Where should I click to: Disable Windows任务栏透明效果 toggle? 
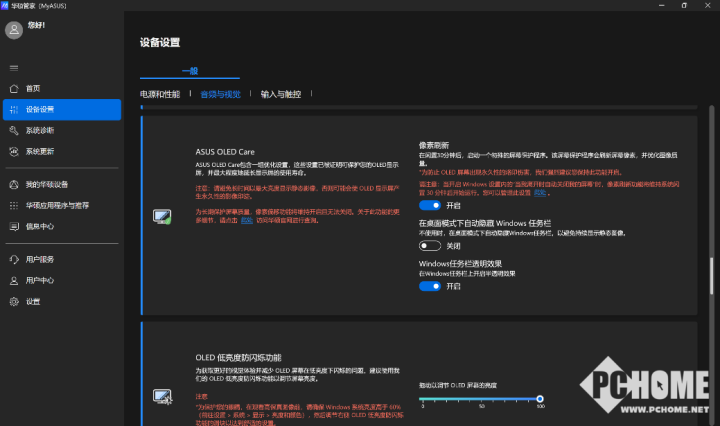point(430,286)
